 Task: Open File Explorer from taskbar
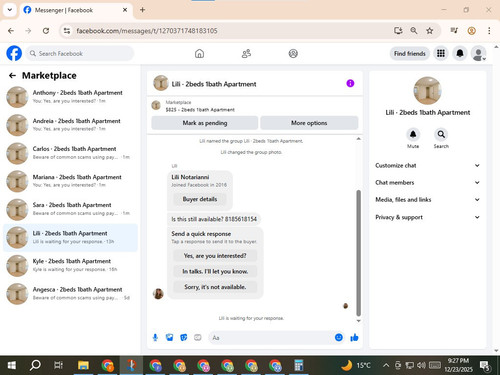83,365
